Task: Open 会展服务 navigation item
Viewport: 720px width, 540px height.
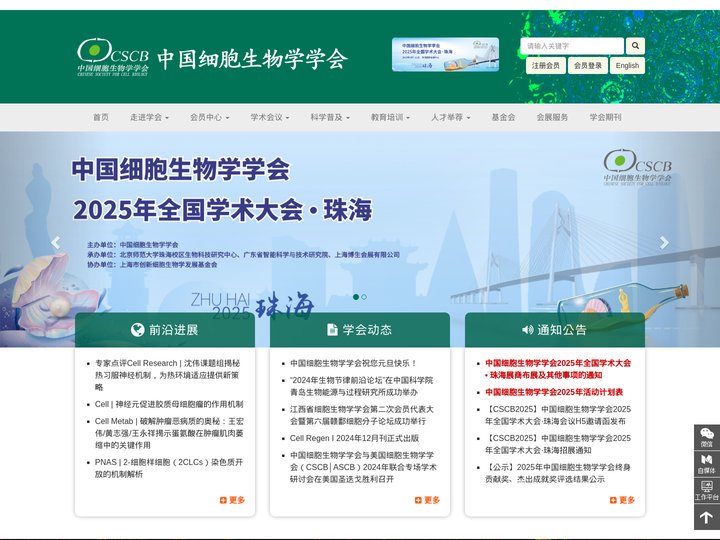Action: tap(552, 118)
